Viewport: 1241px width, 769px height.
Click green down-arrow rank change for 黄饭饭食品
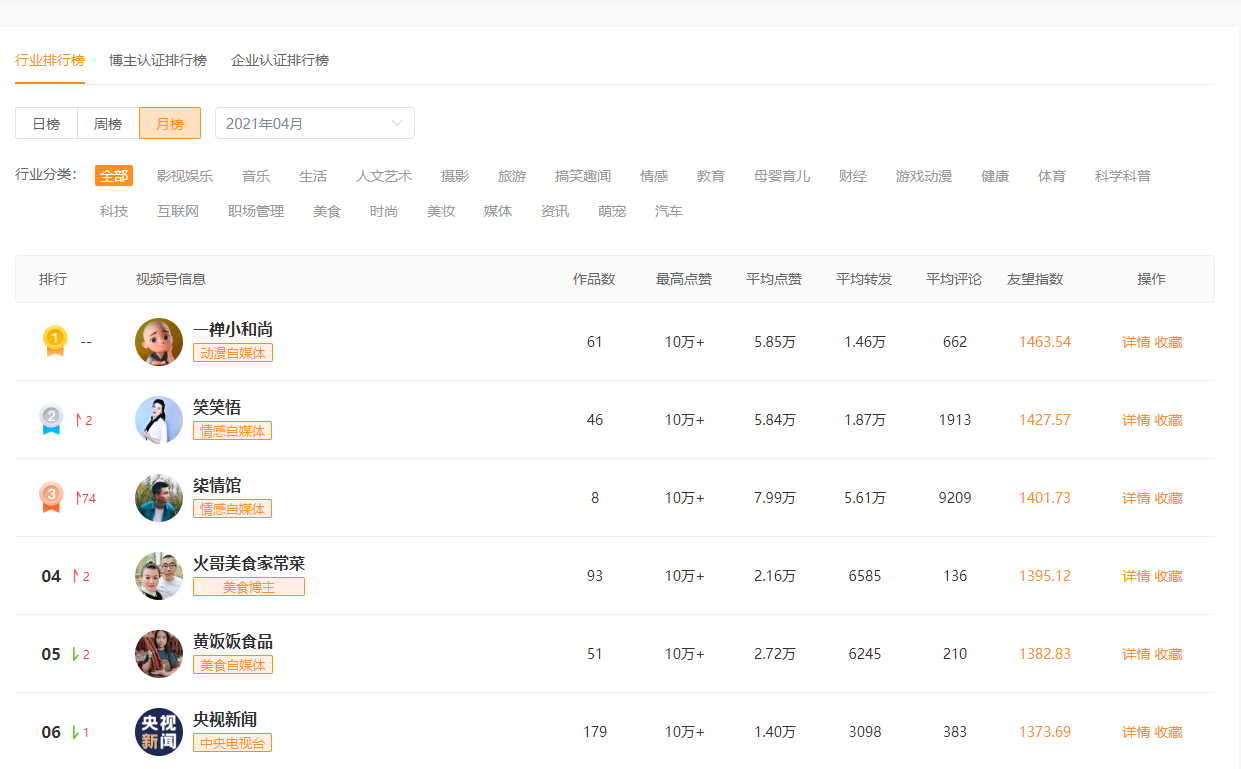tap(81, 654)
